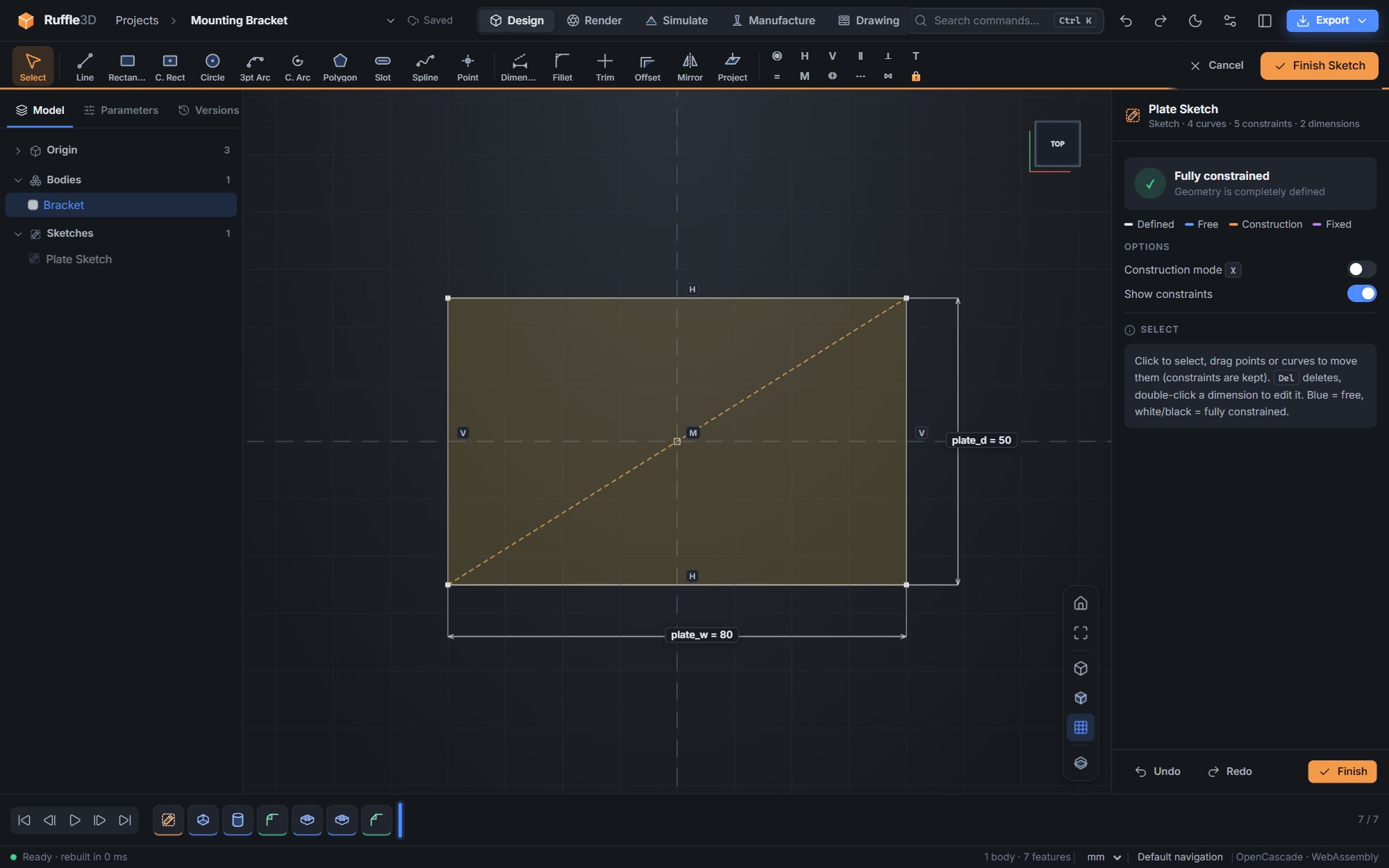This screenshot has width=1389, height=868.
Task: Open the Manufacture workspace tab
Action: click(774, 21)
